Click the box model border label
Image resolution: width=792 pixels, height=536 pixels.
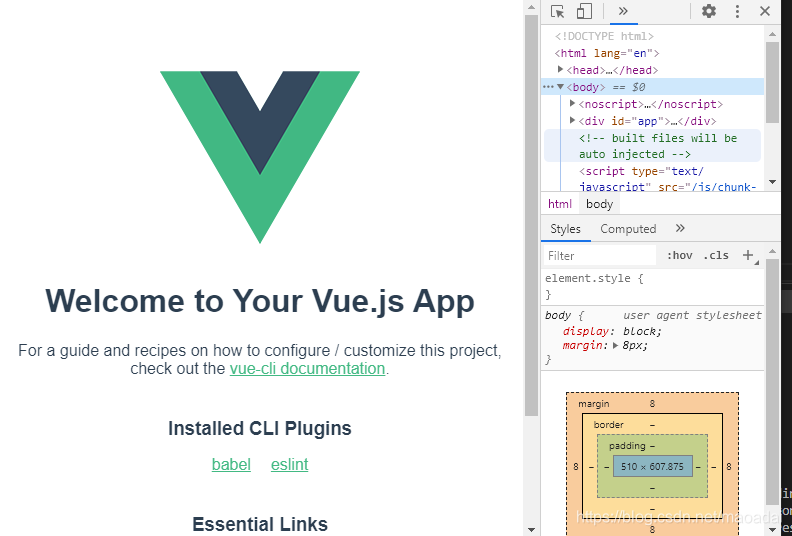(609, 425)
